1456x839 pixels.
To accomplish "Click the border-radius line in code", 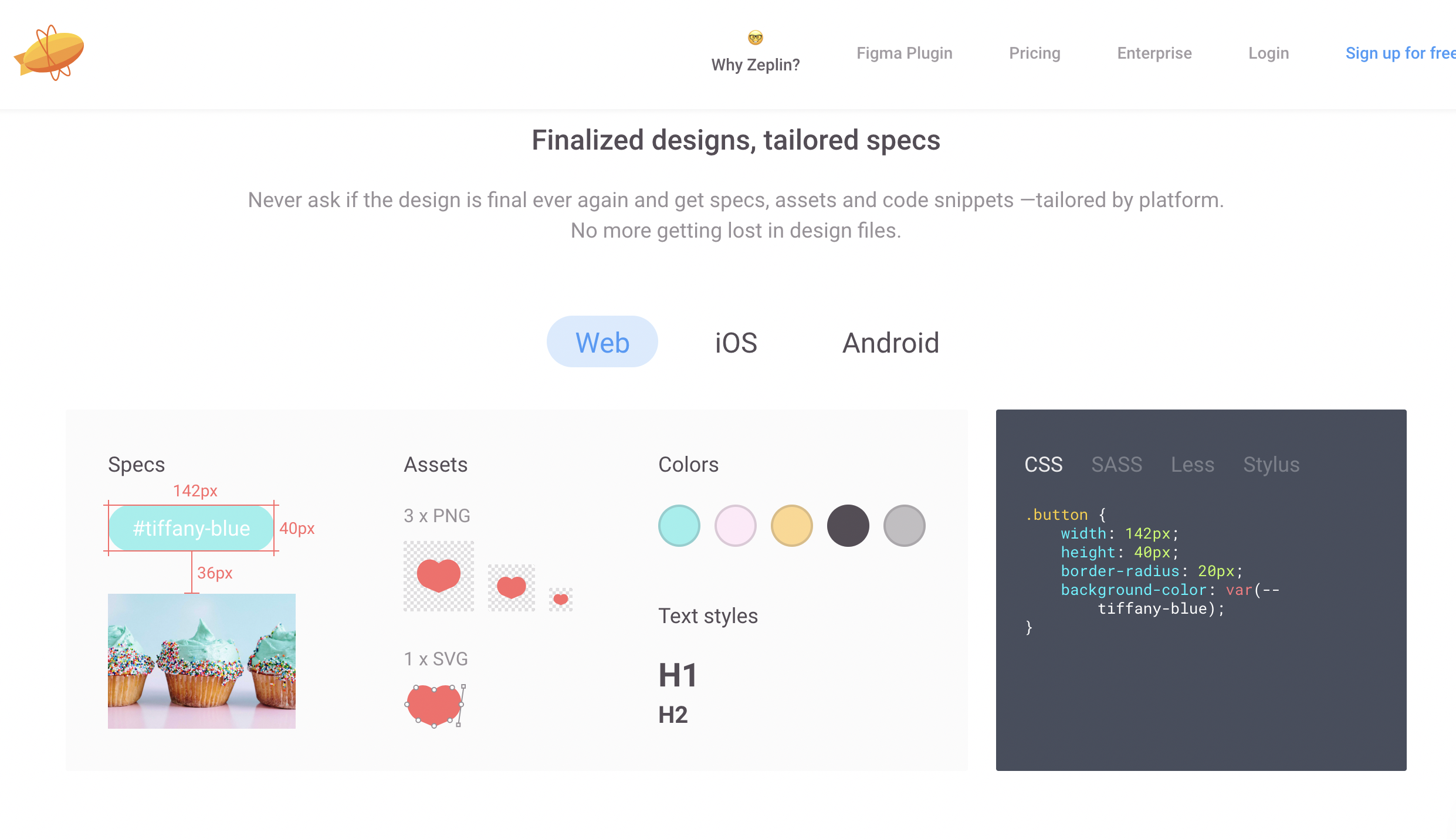I will click(x=1152, y=571).
